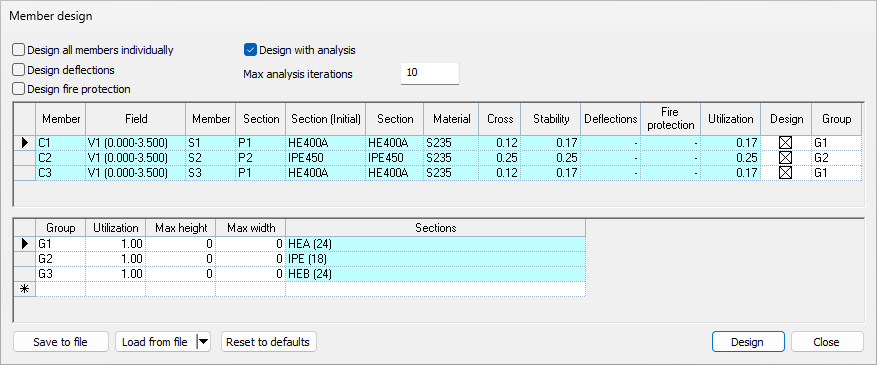Click the Max width column header
The width and height of the screenshot is (877, 365).
point(251,228)
